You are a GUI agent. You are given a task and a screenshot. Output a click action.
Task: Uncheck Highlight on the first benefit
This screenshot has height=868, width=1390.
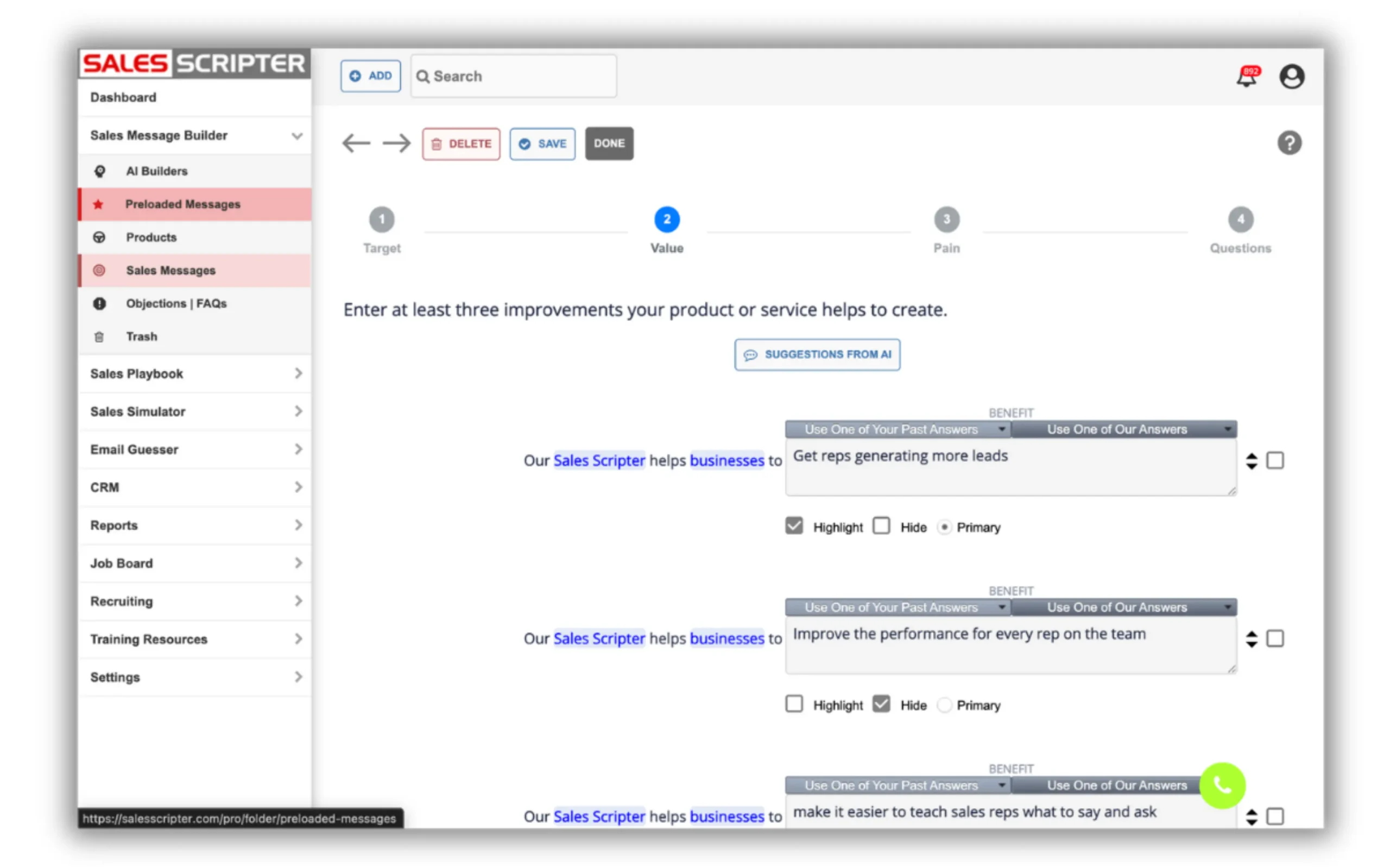click(x=794, y=525)
